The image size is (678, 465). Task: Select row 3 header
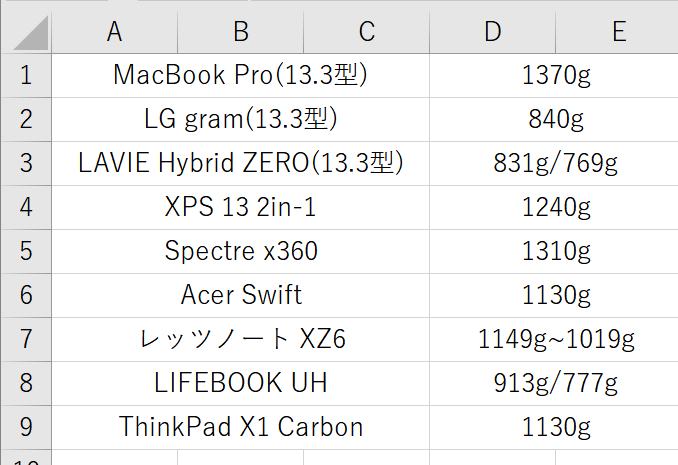26,164
